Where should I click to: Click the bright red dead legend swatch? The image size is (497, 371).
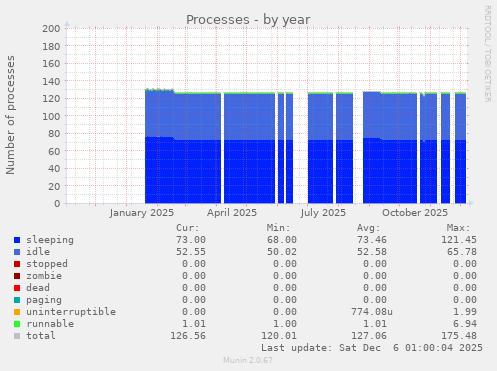point(17,288)
